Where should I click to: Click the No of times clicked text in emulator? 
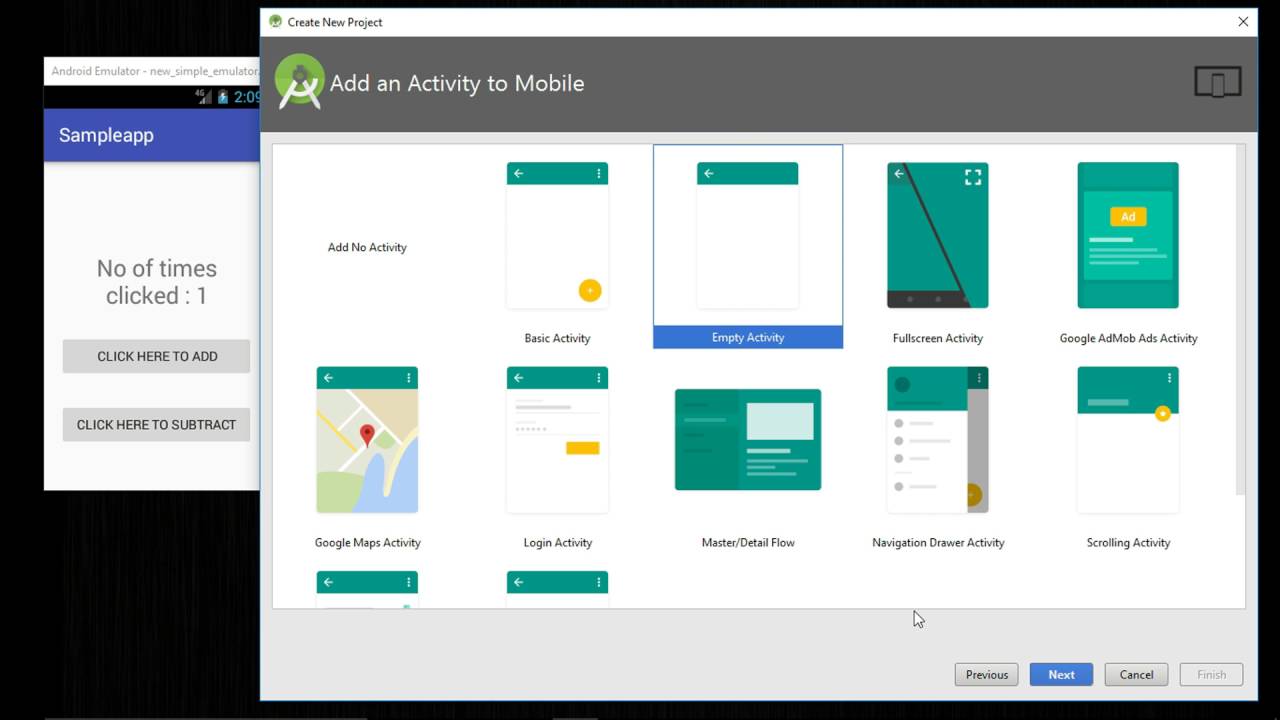[x=156, y=282]
